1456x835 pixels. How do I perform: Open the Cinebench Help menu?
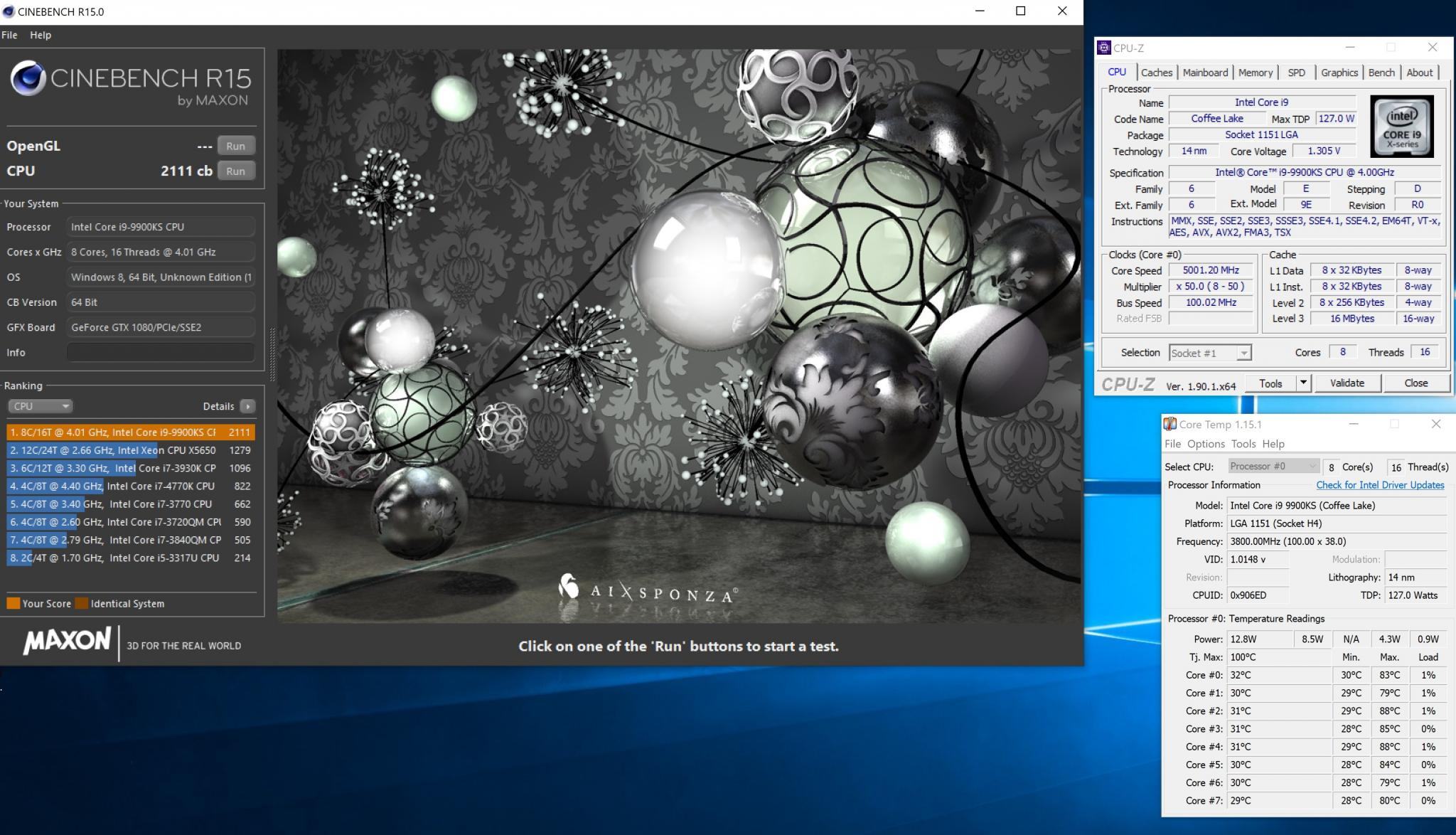coord(41,35)
